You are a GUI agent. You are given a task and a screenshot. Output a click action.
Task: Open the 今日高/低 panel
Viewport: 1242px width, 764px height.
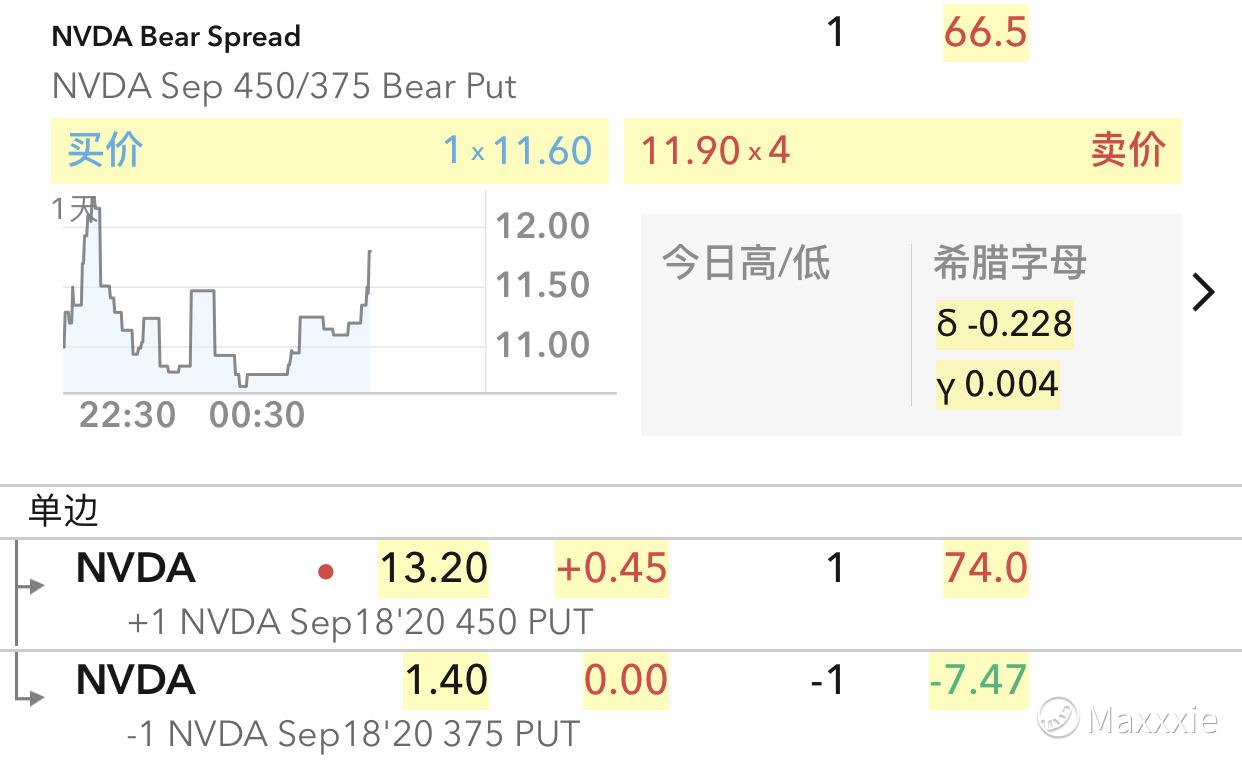pyautogui.click(x=746, y=264)
